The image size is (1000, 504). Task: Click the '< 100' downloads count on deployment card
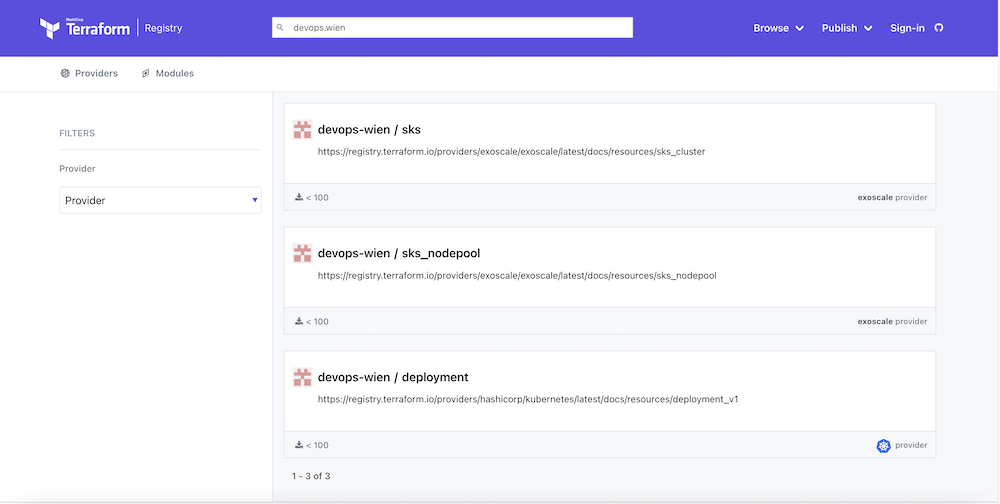coord(318,445)
